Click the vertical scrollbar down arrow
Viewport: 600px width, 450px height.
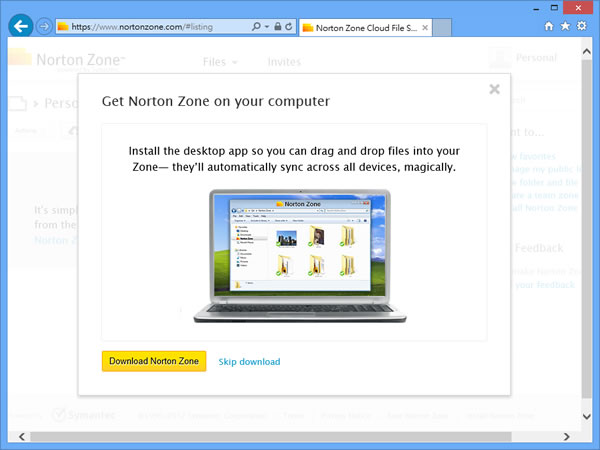tap(587, 416)
